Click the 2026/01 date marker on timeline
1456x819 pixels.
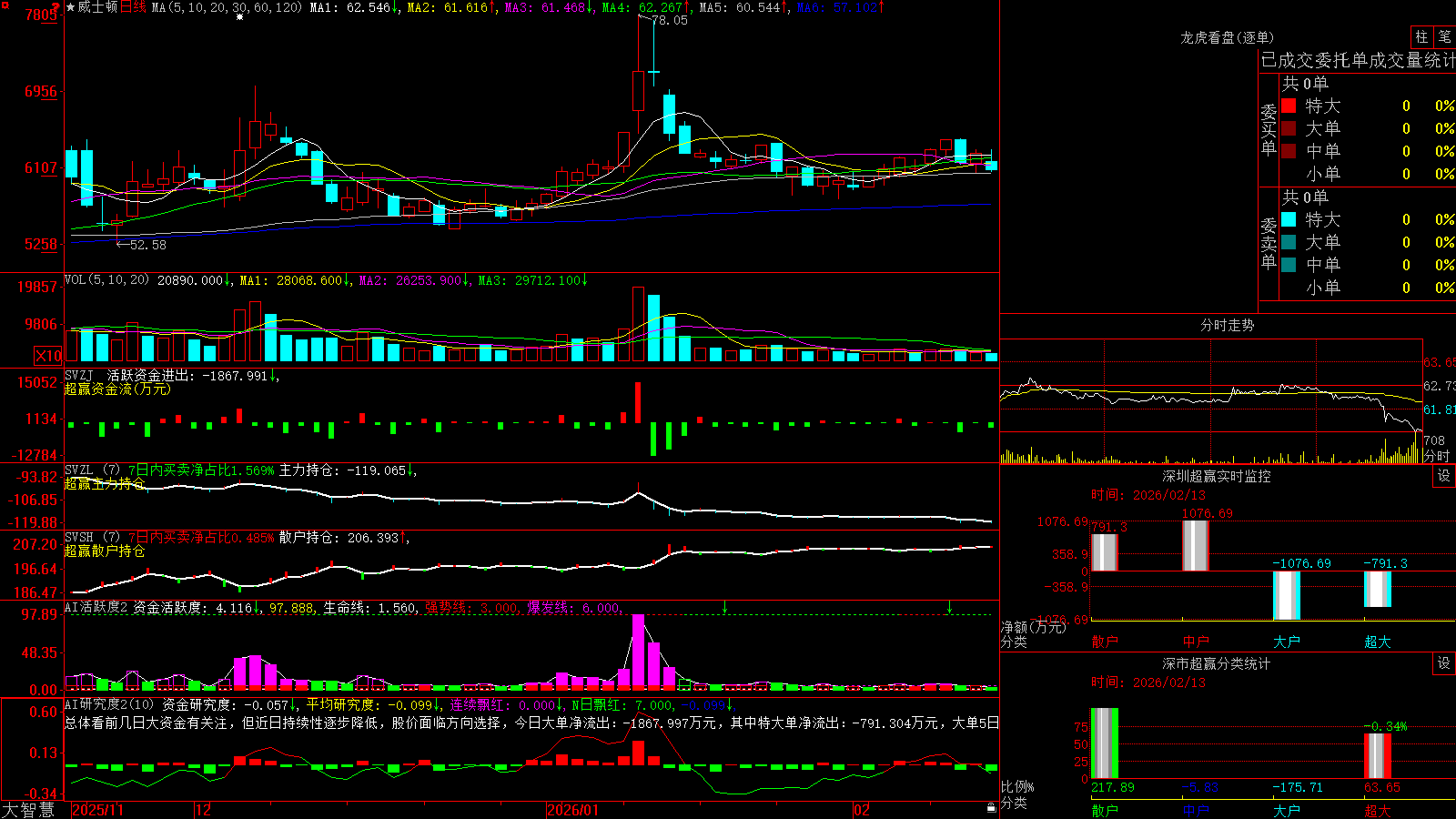[573, 810]
